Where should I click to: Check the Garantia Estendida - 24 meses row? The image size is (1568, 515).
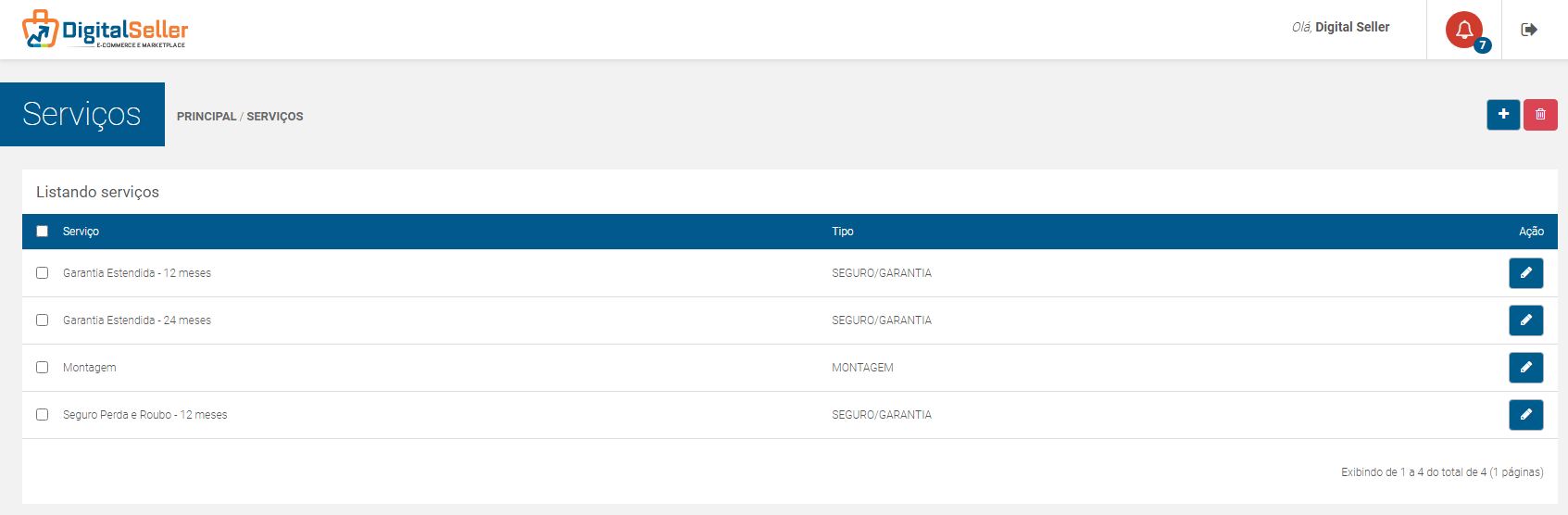click(42, 320)
